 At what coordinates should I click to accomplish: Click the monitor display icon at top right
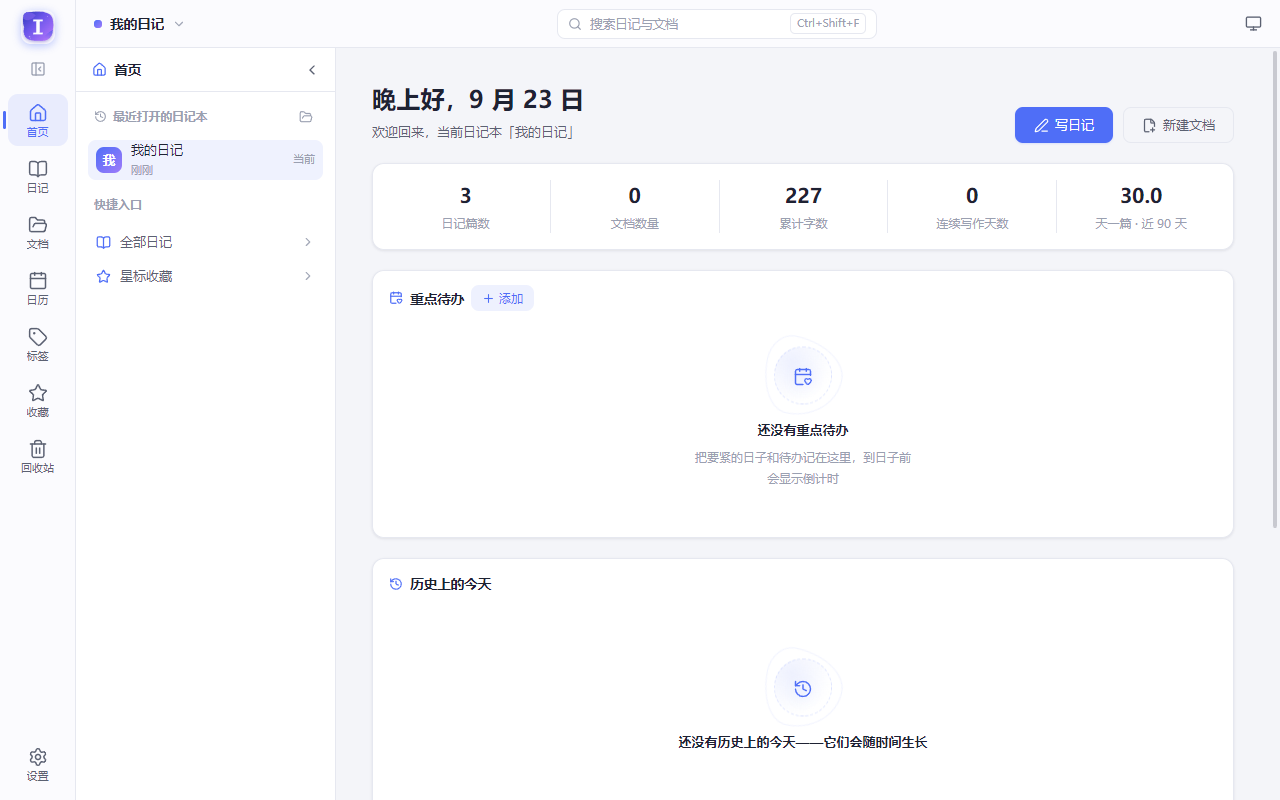(x=1253, y=24)
